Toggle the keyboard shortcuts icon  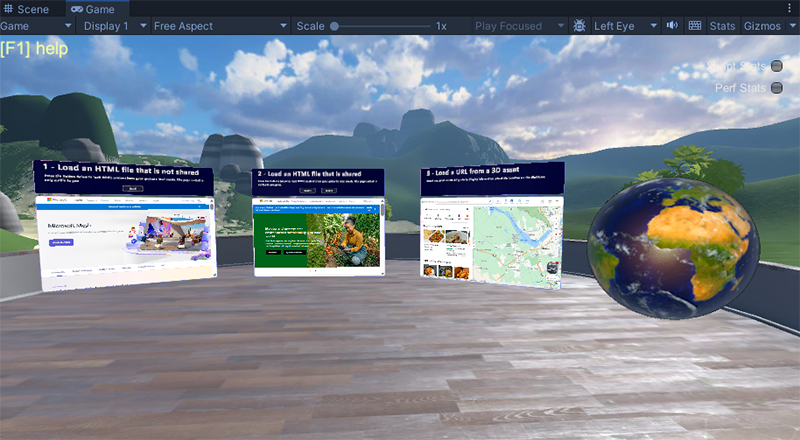click(x=694, y=26)
